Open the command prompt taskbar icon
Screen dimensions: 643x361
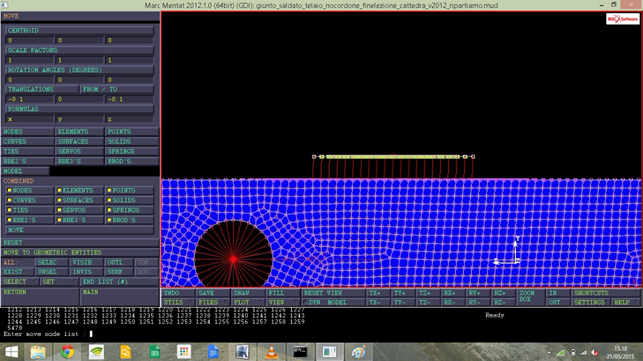pos(300,352)
